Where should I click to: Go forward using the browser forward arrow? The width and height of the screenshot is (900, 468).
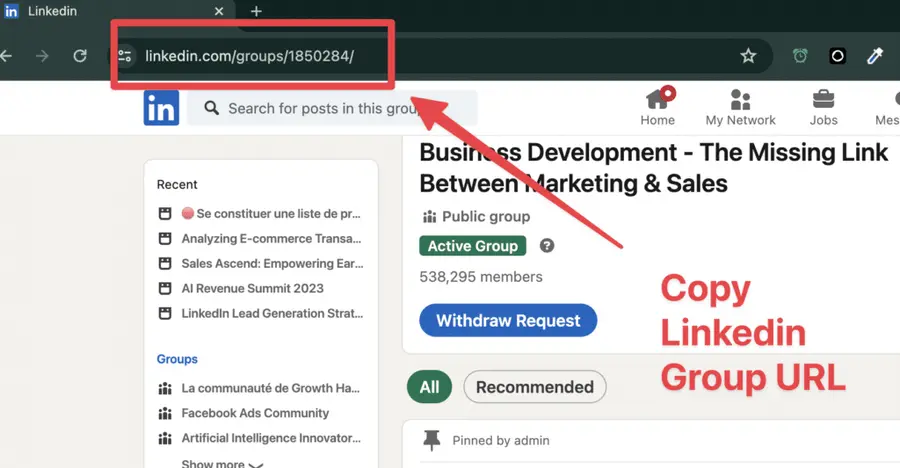[x=42, y=56]
